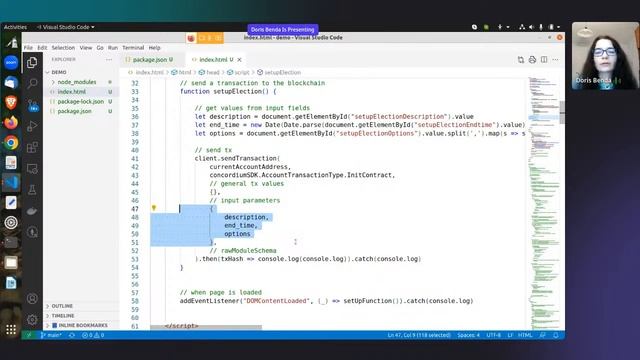Click the Print icon in editor toolbar

(x=532, y=60)
